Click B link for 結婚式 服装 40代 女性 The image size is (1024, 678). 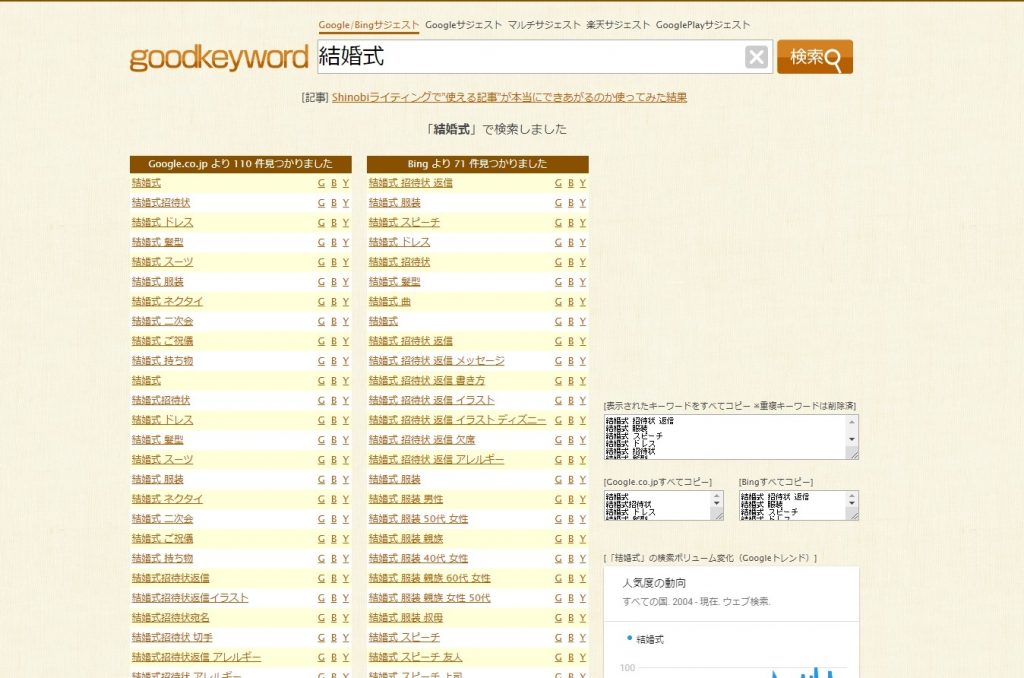pos(571,558)
